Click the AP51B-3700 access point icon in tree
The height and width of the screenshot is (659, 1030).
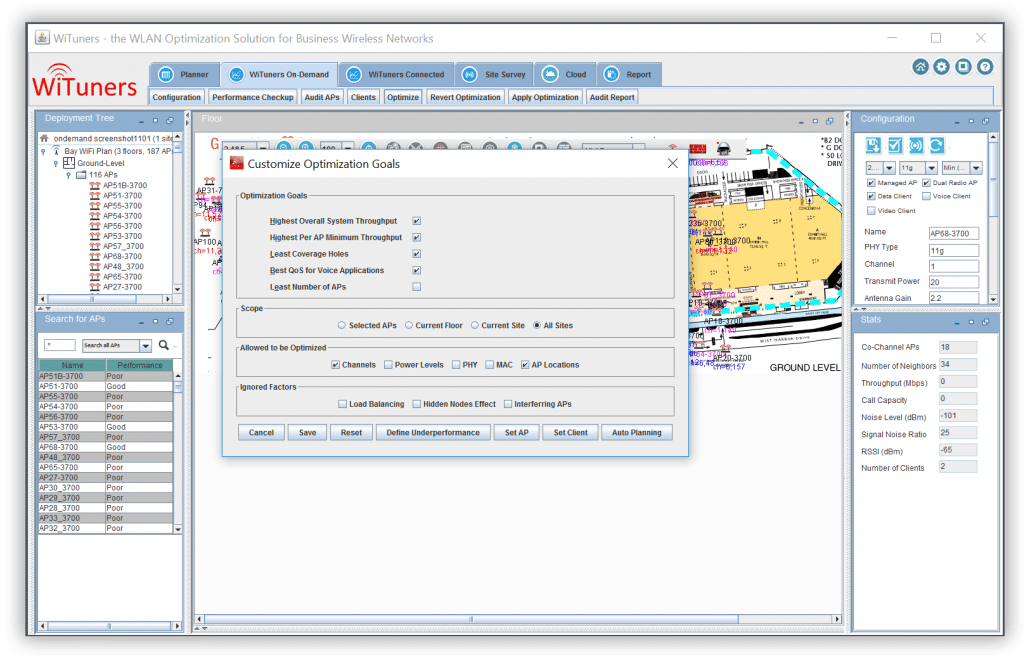click(95, 186)
